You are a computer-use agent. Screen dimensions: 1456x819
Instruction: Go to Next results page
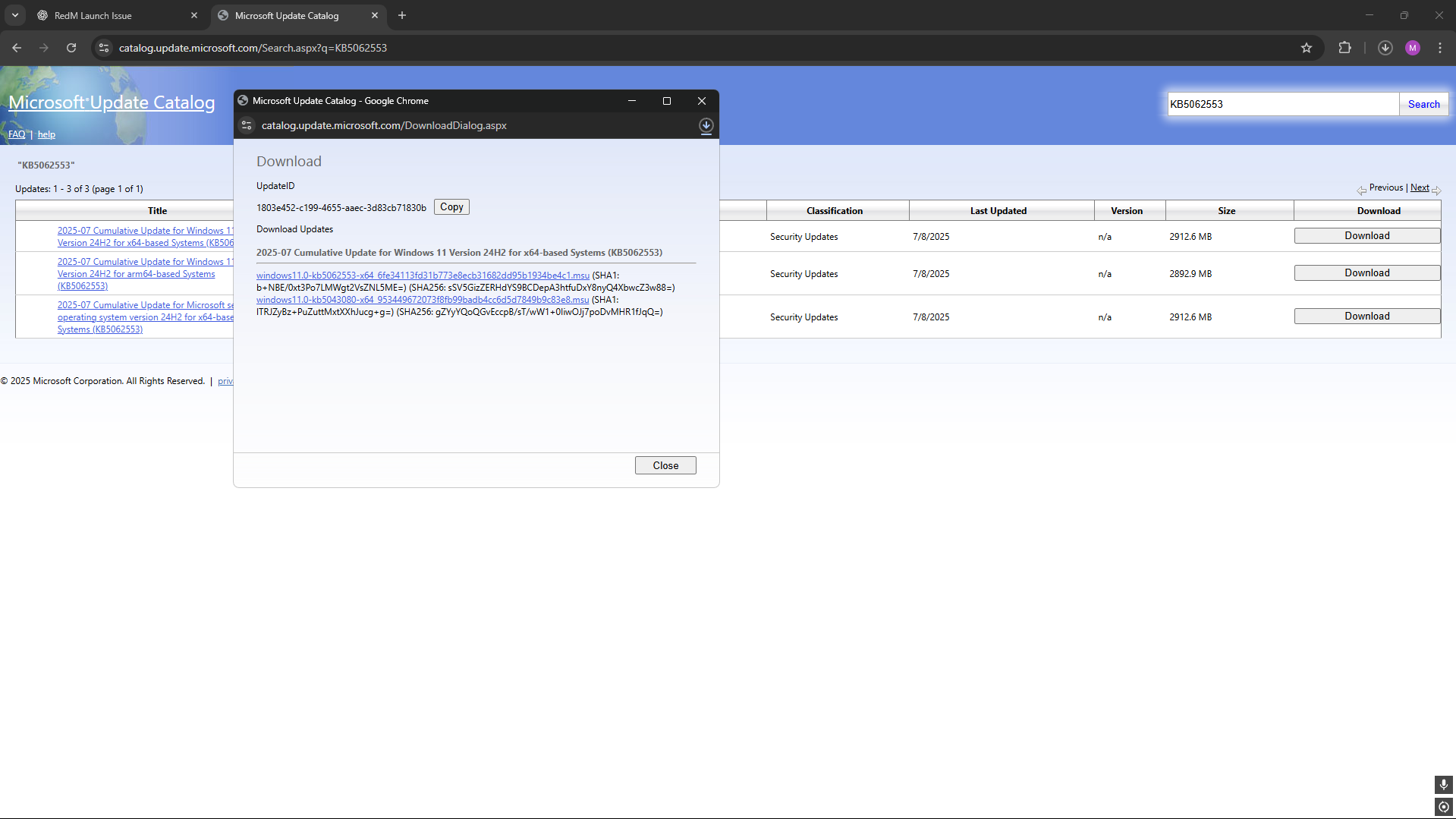(1420, 187)
